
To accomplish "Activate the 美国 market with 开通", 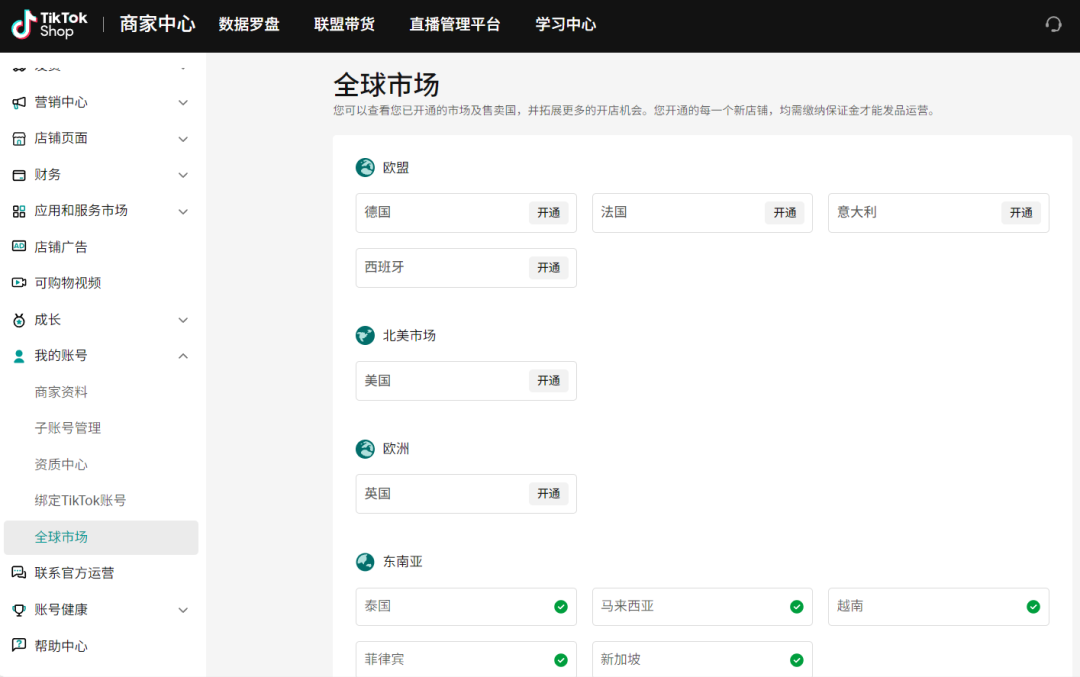I will 548,380.
